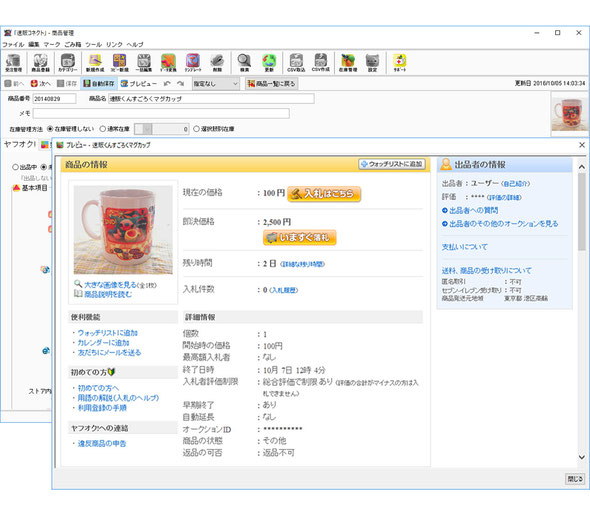Select 通常在庫 radio button
This screenshot has width=590, height=519.
pyautogui.click(x=102, y=129)
